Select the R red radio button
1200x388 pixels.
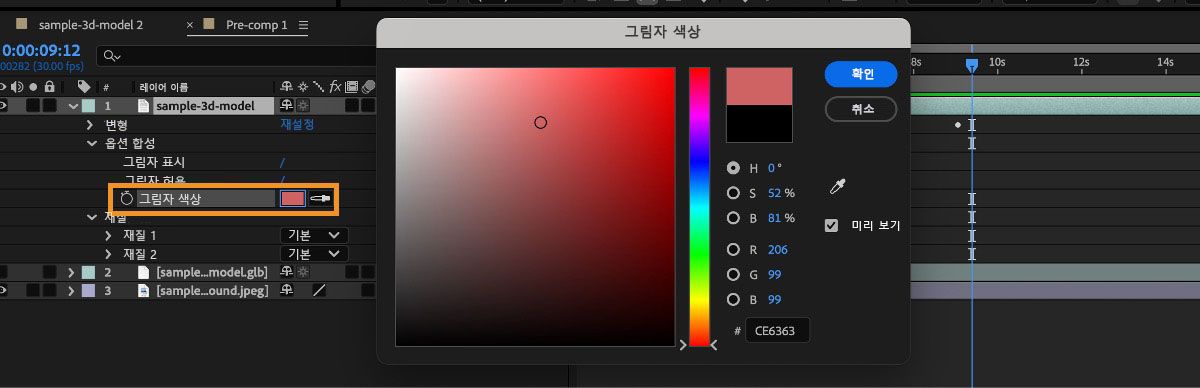[x=733, y=249]
